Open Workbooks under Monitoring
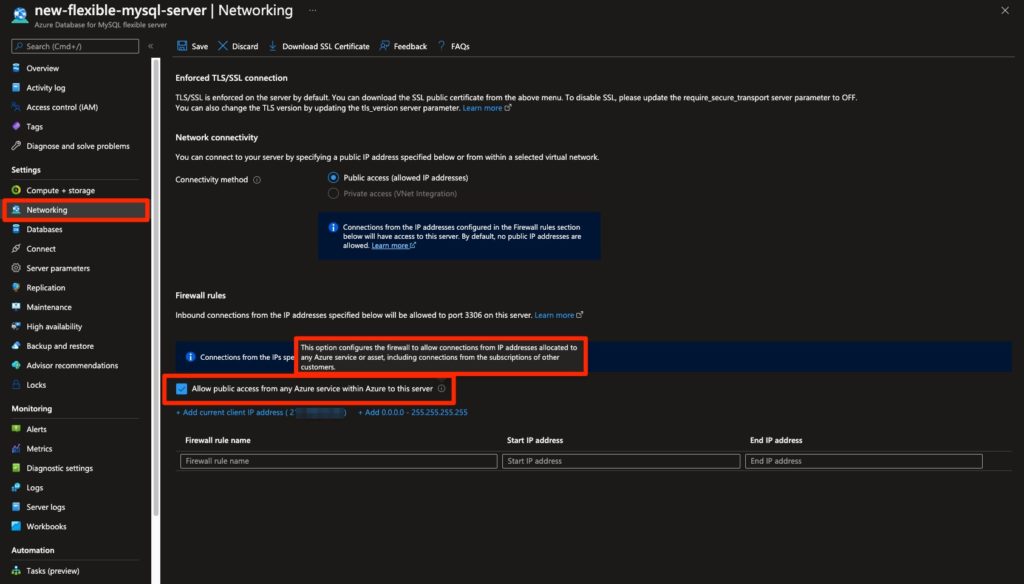The width and height of the screenshot is (1024, 584). tap(46, 527)
